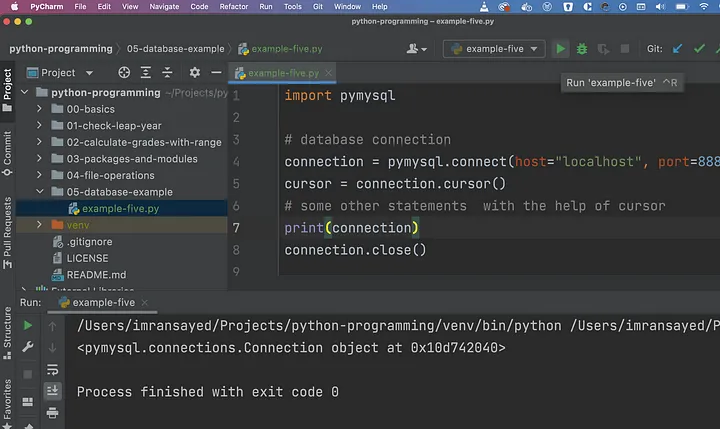Viewport: 720px width, 429px height.
Task: Commit changes with Git checkmark icon
Action: click(699, 49)
